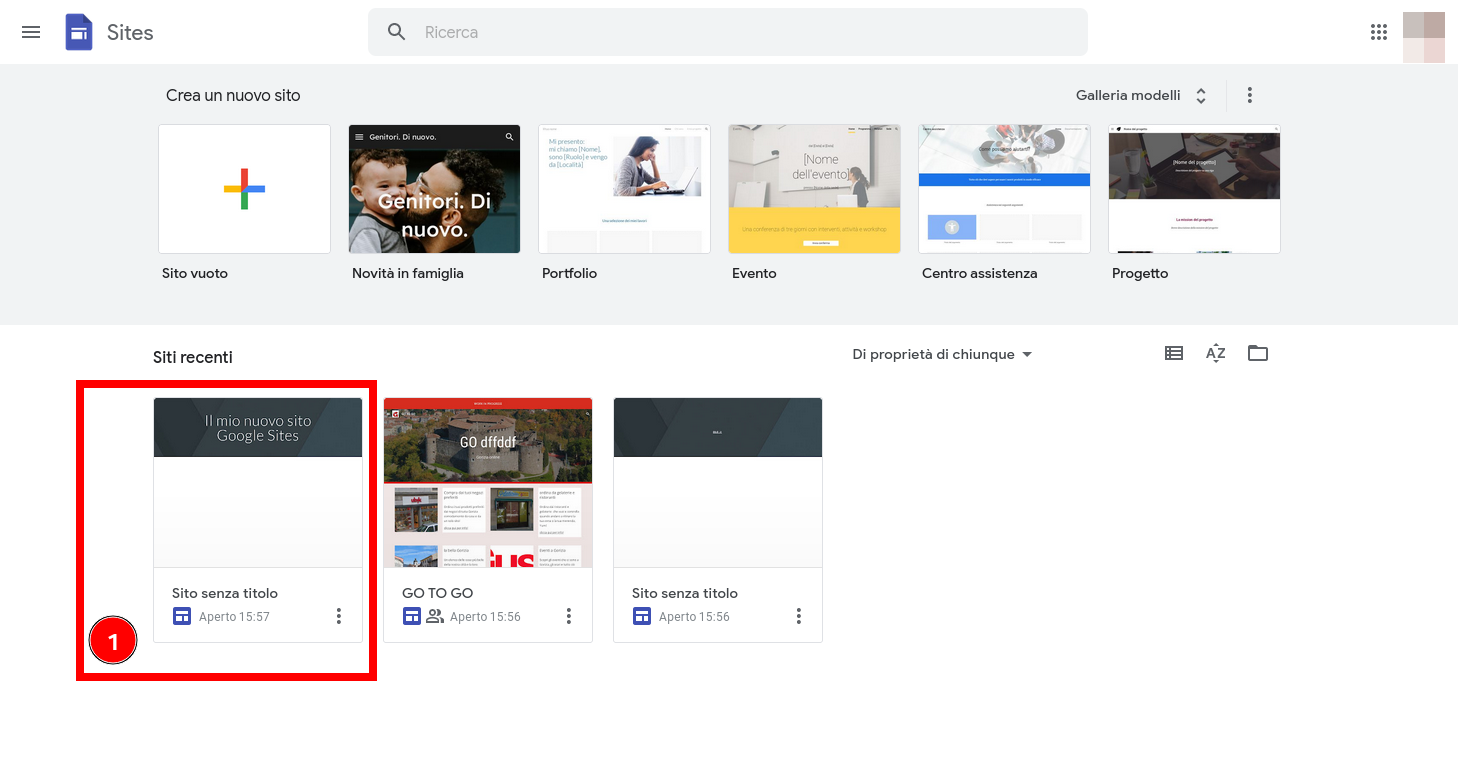Select the Evento template thumbnail
Viewport: 1458px width, 781px height.
(x=814, y=189)
